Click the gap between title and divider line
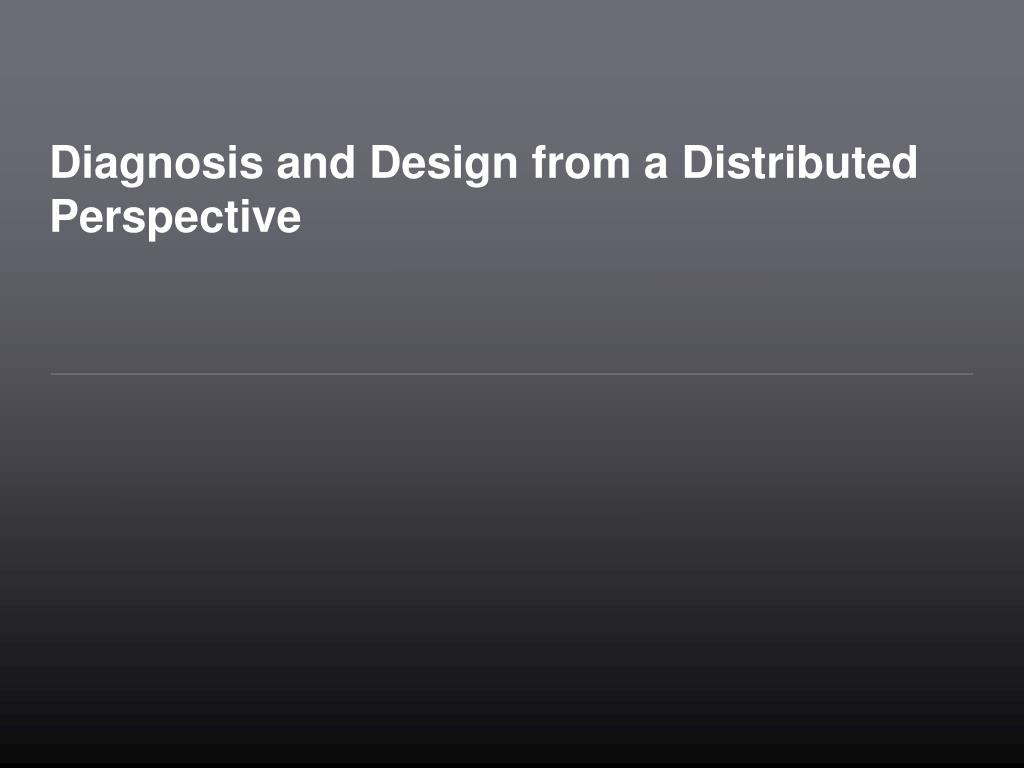Image resolution: width=1024 pixels, height=768 pixels. tap(512, 307)
